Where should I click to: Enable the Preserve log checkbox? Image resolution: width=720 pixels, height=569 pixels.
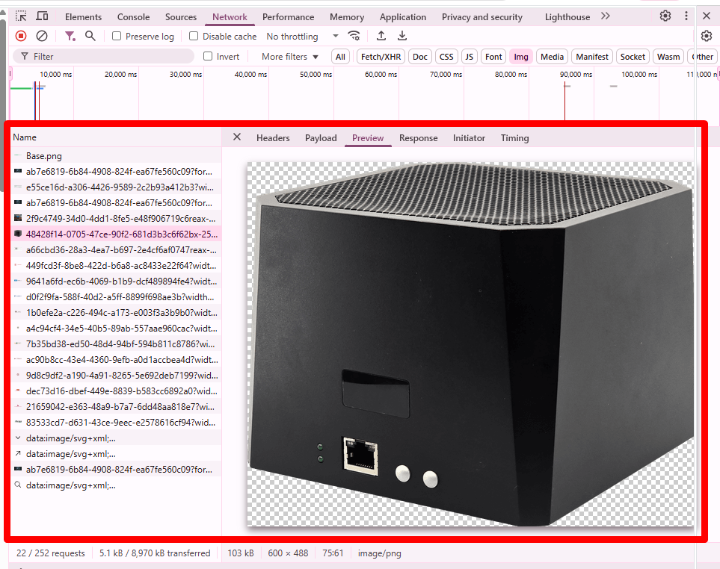coord(117,36)
